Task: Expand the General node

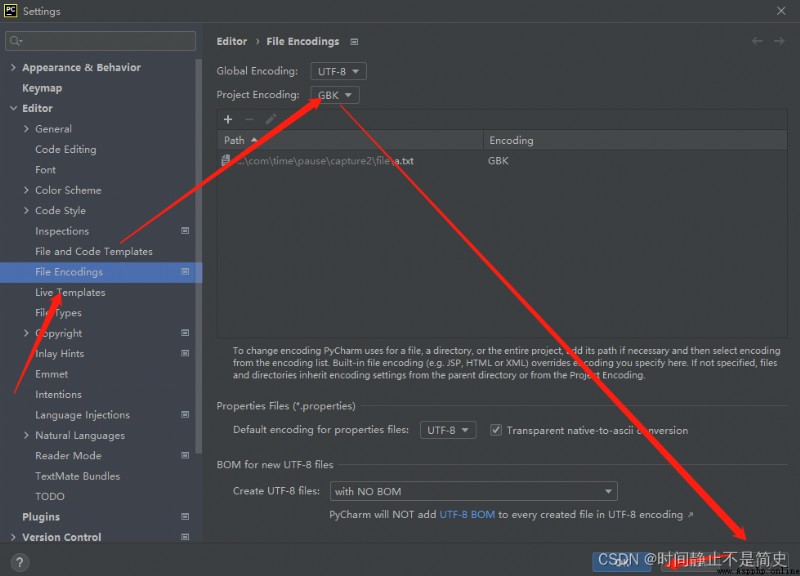Action: pos(26,129)
